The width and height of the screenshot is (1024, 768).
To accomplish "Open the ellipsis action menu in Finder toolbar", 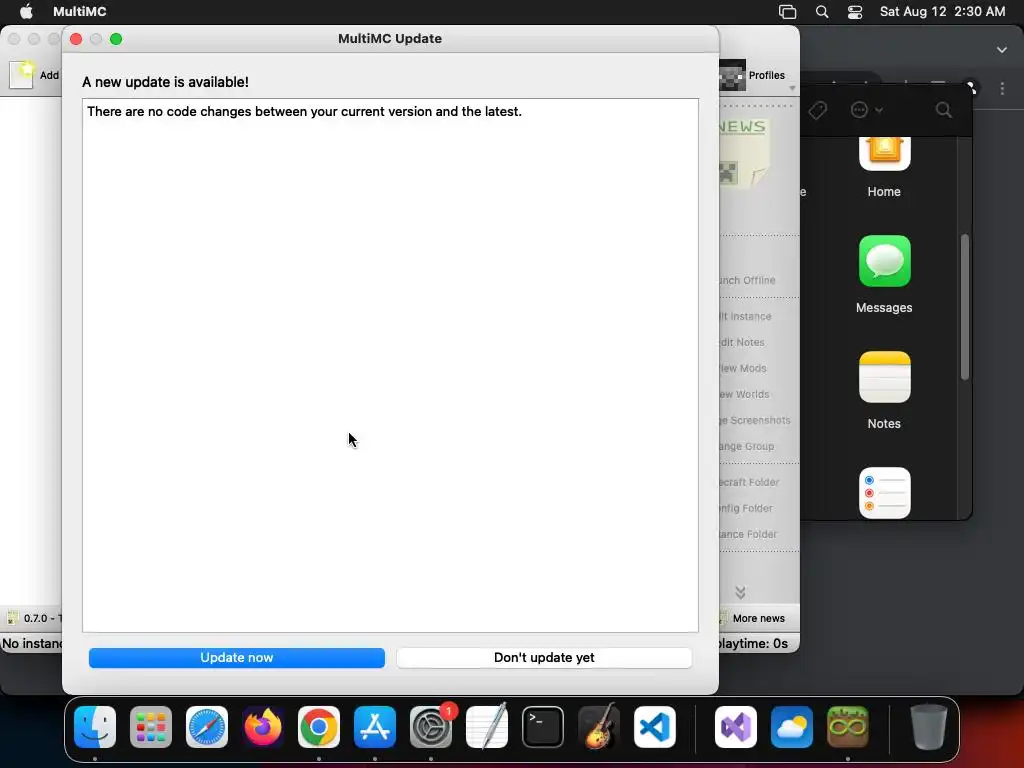I will 866,110.
